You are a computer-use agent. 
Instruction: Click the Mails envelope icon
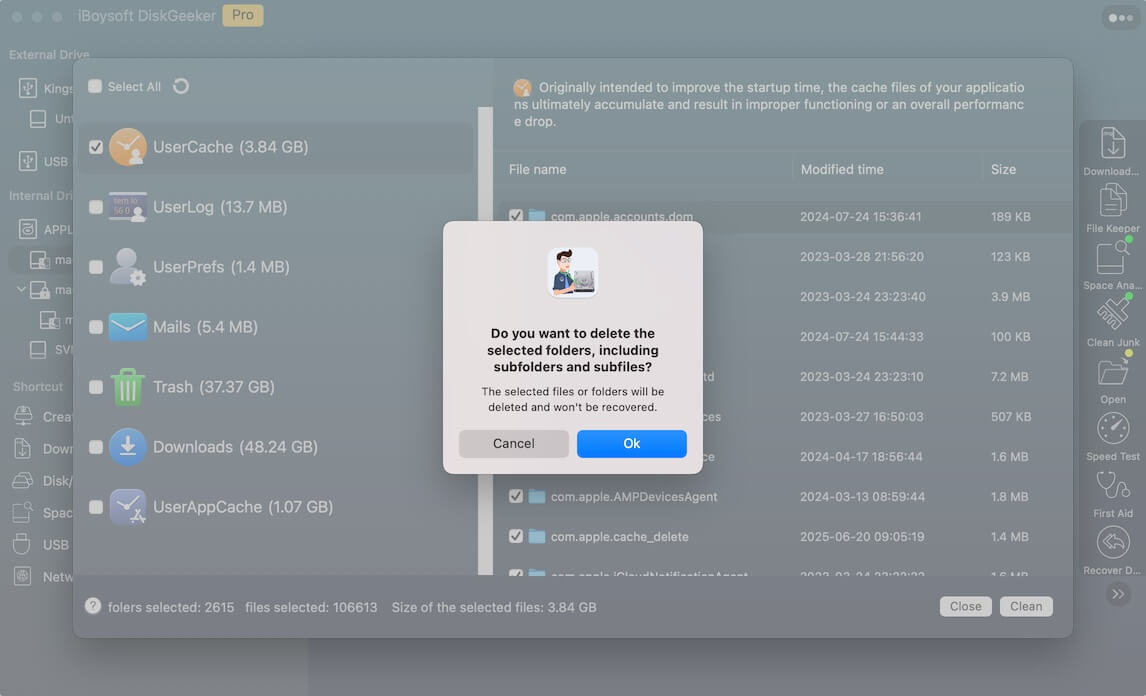click(128, 327)
